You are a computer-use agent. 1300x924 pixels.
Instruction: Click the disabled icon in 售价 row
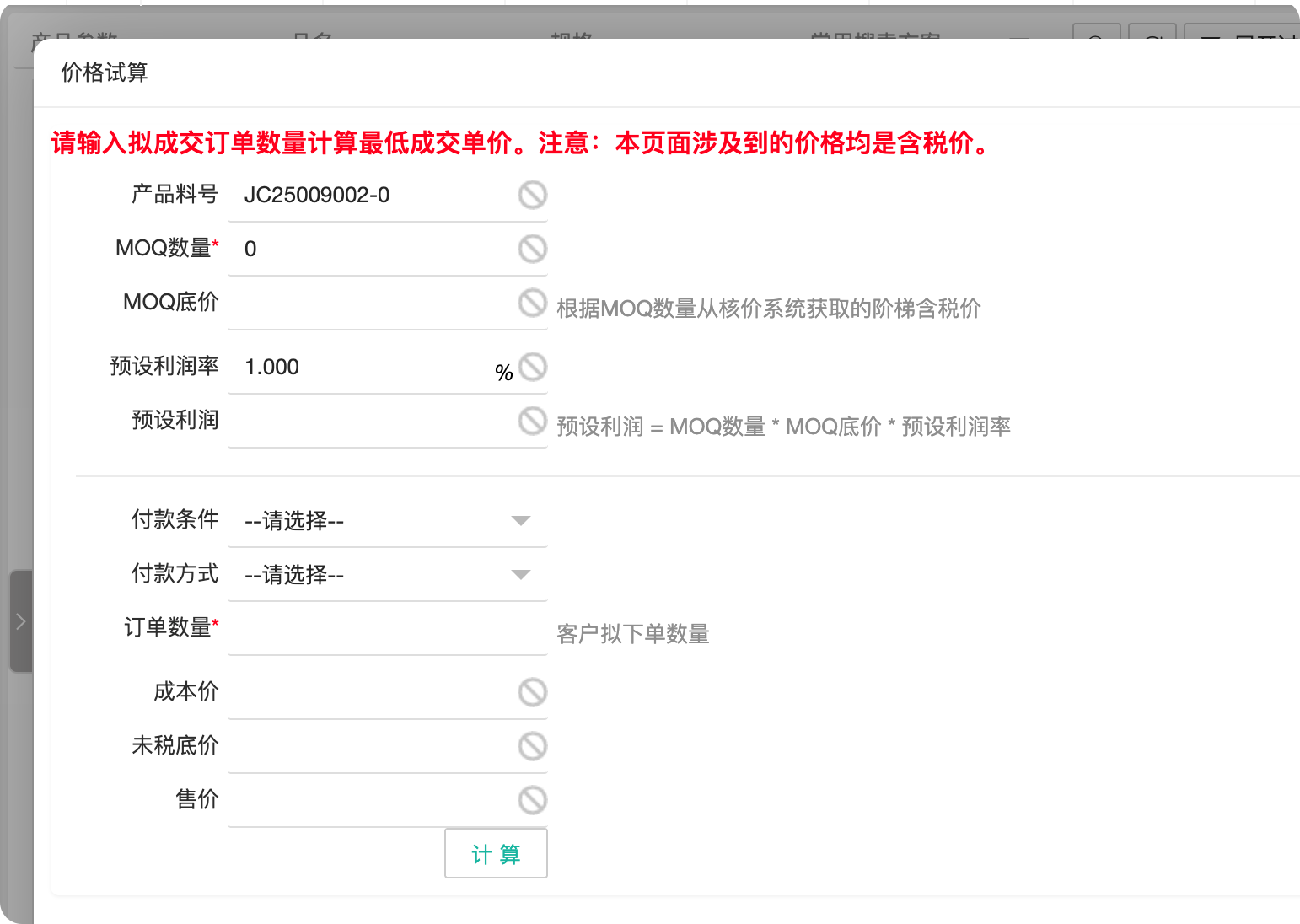(532, 800)
